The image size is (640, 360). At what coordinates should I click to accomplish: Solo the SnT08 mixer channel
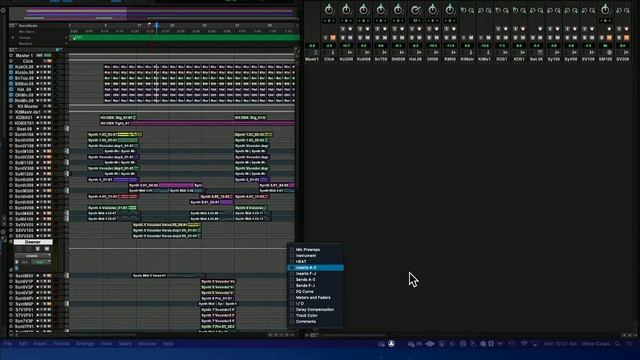tap(377, 38)
